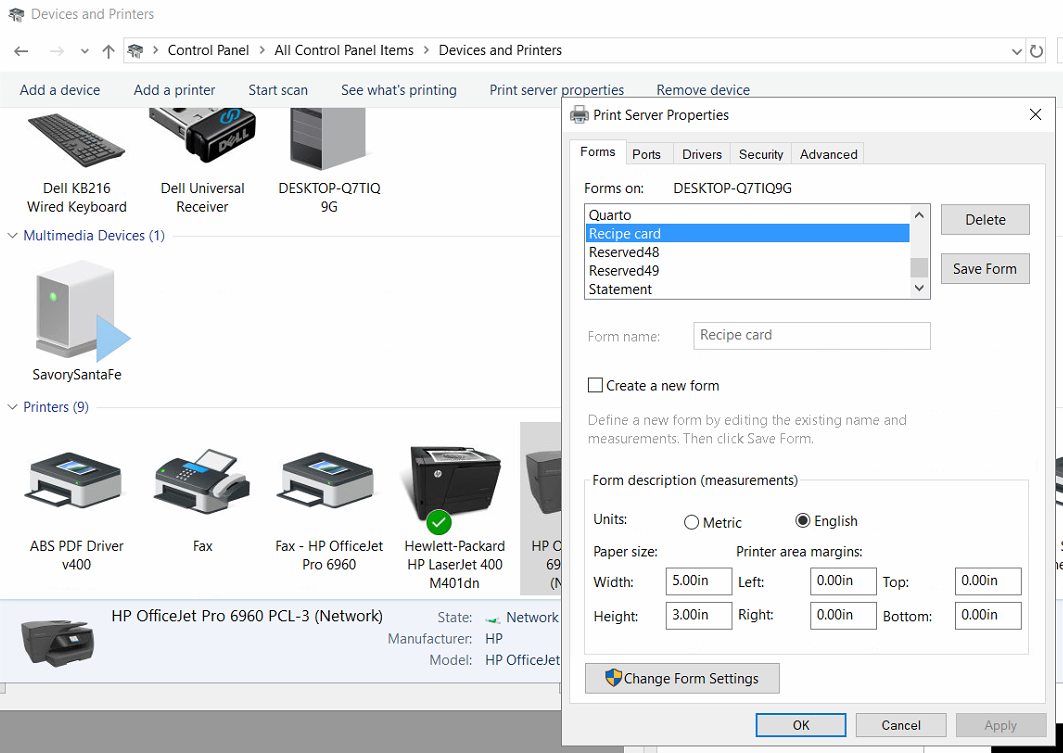Select the plain Fax printer icon

click(202, 481)
